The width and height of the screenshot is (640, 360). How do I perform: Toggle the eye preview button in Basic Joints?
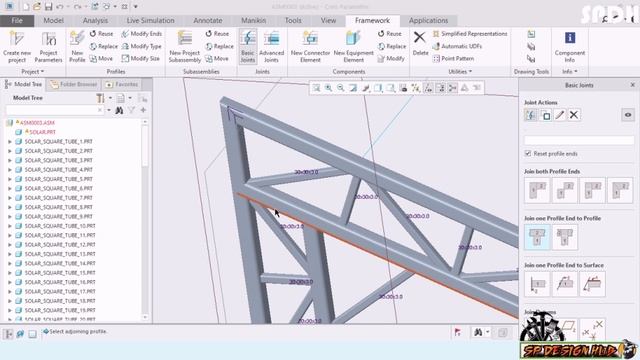(x=628, y=115)
